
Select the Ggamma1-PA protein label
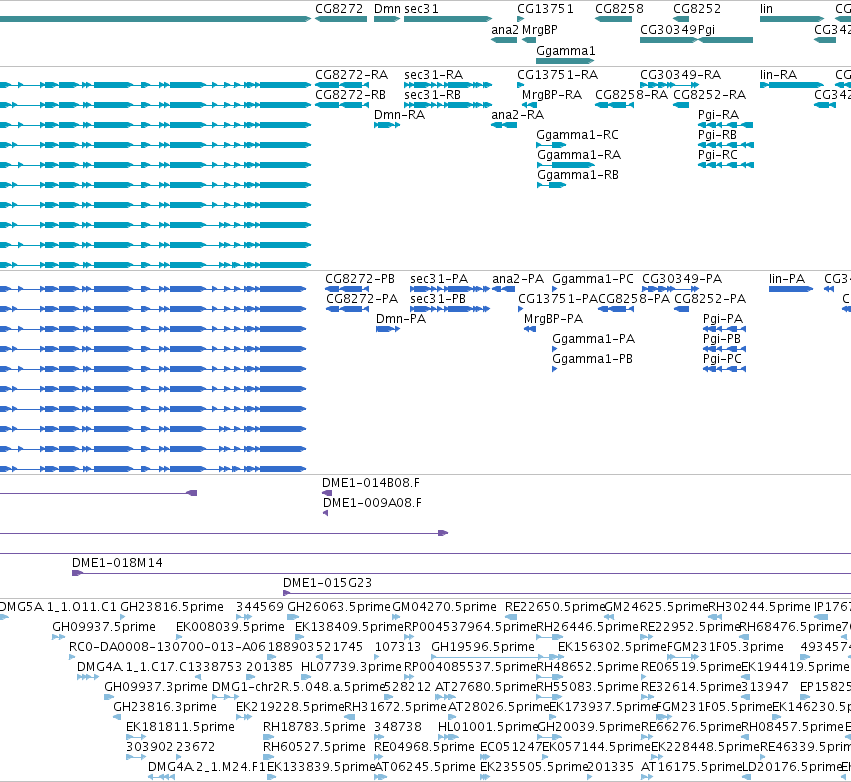tap(593, 339)
